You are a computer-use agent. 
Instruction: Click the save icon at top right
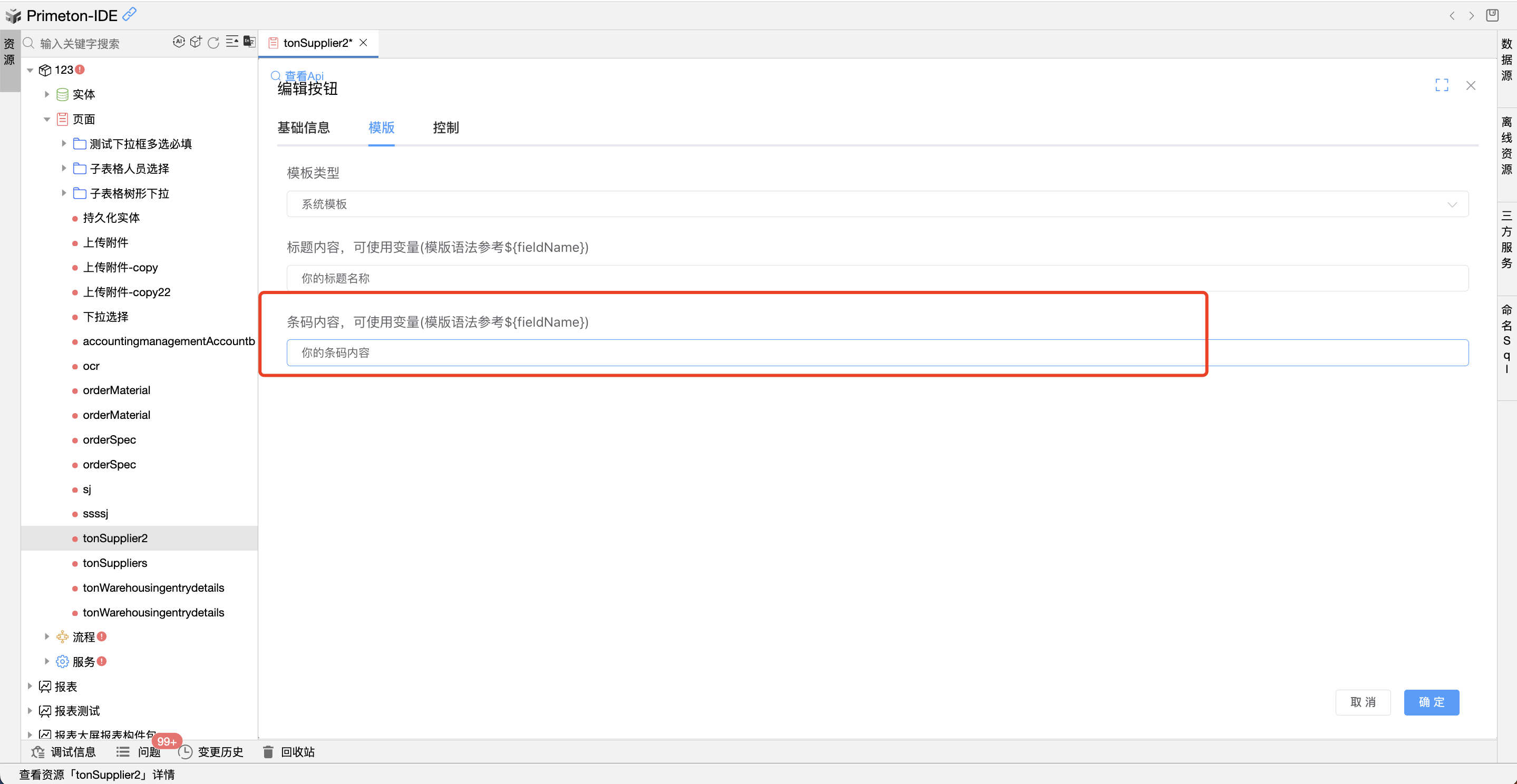1492,15
